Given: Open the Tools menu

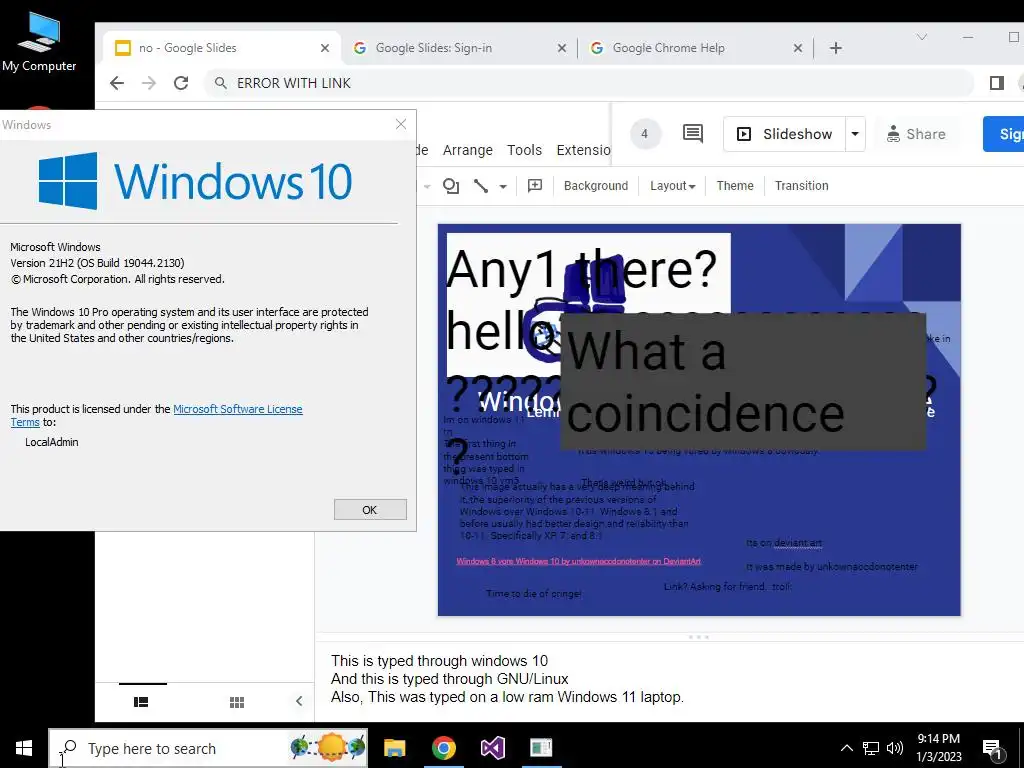Looking at the screenshot, I should [x=524, y=150].
